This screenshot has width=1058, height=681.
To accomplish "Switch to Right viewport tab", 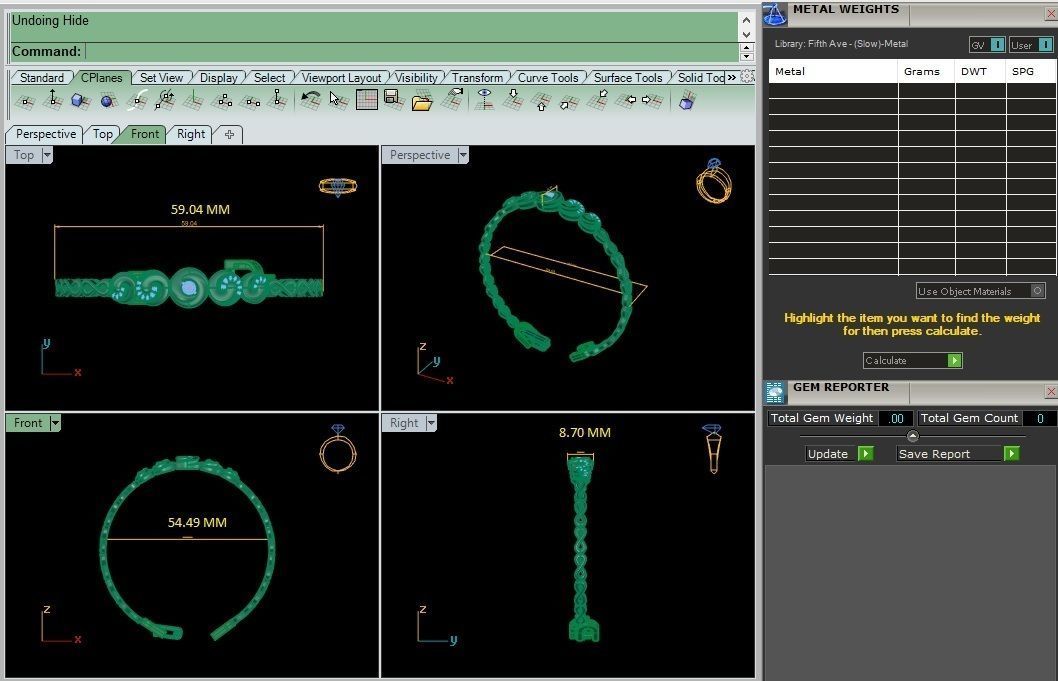I will click(191, 134).
